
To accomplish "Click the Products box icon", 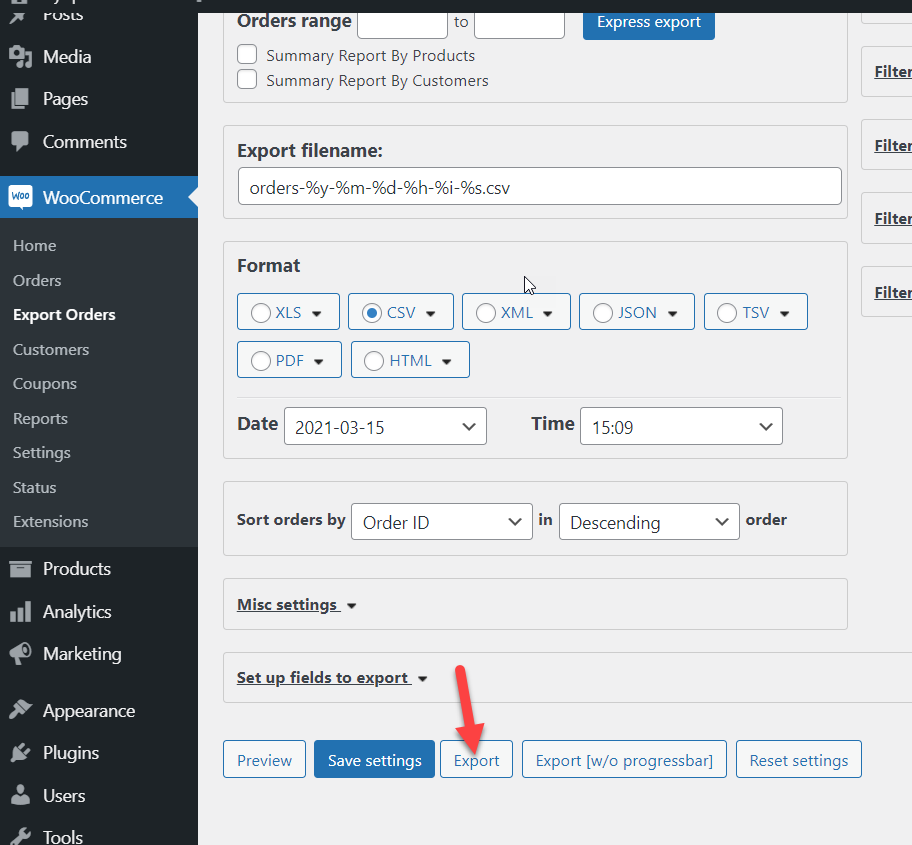I will [20, 569].
